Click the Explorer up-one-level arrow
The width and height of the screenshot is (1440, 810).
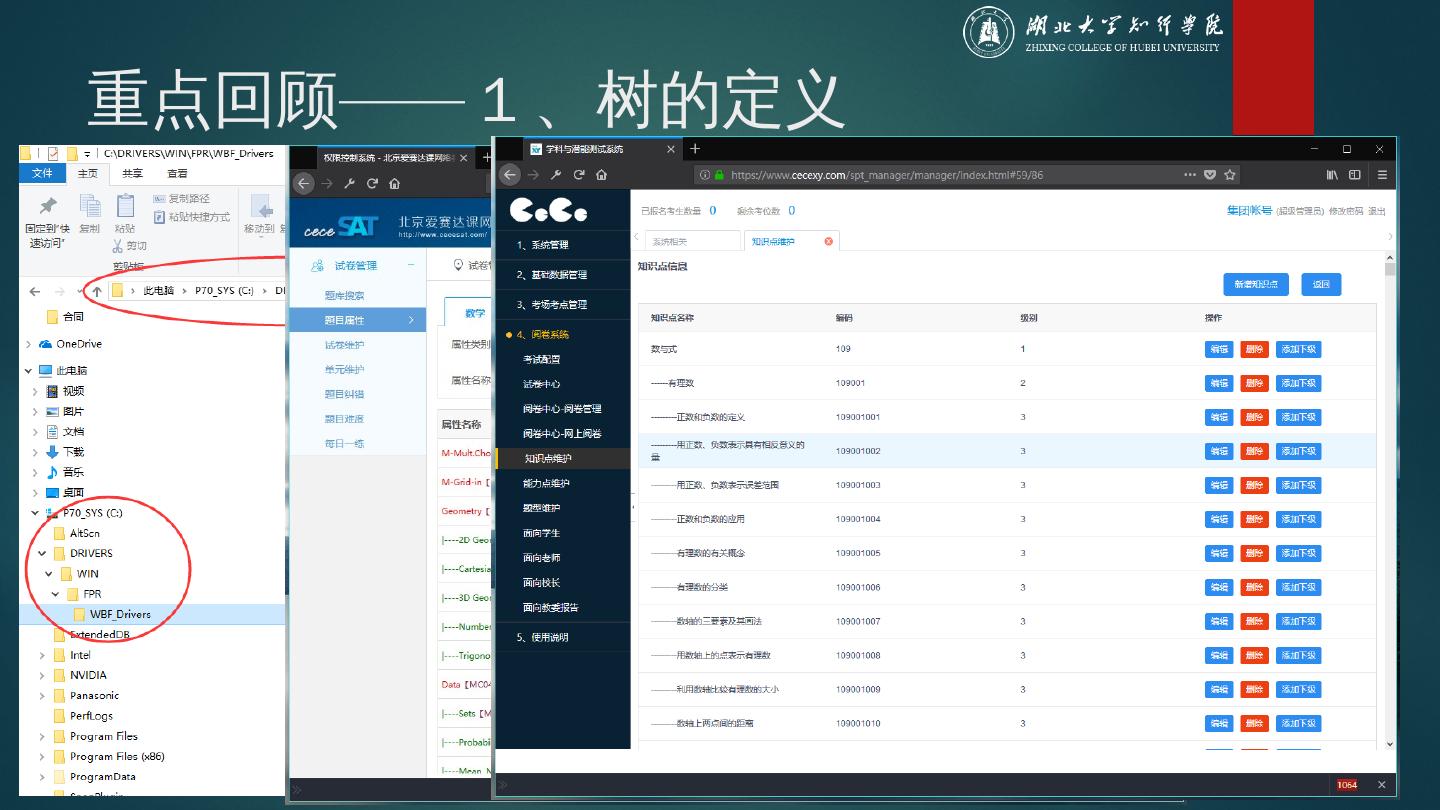[x=97, y=291]
